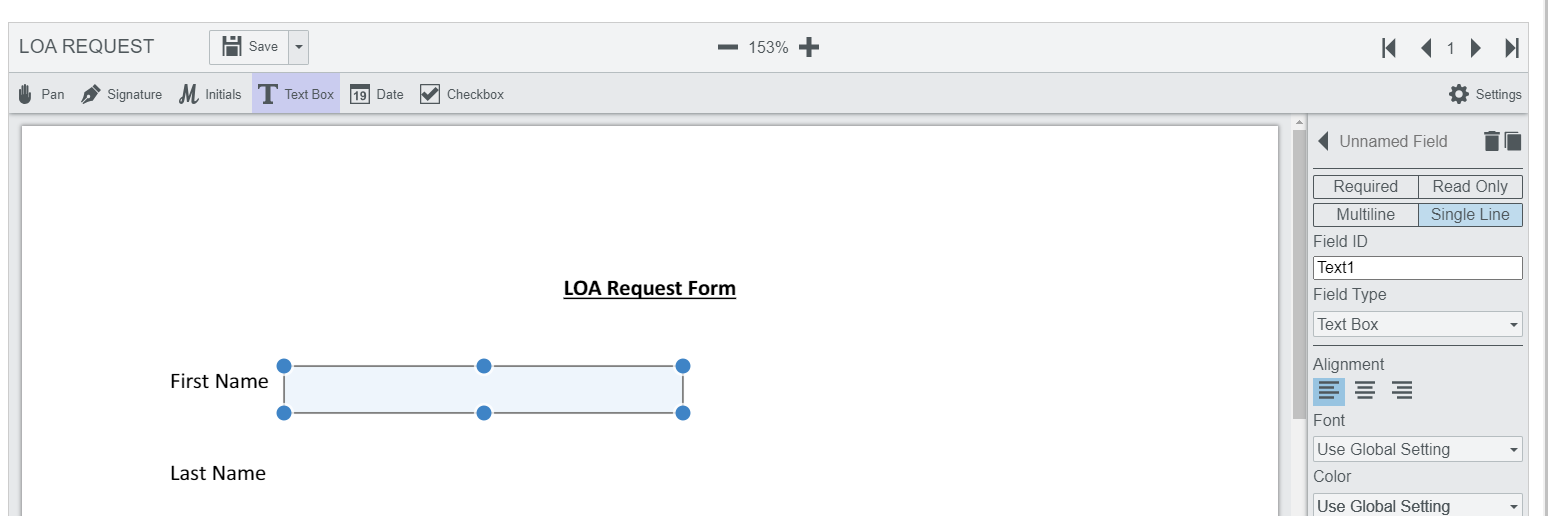Open the Save options dropdown arrow
The height and width of the screenshot is (516, 1548).
[x=299, y=47]
